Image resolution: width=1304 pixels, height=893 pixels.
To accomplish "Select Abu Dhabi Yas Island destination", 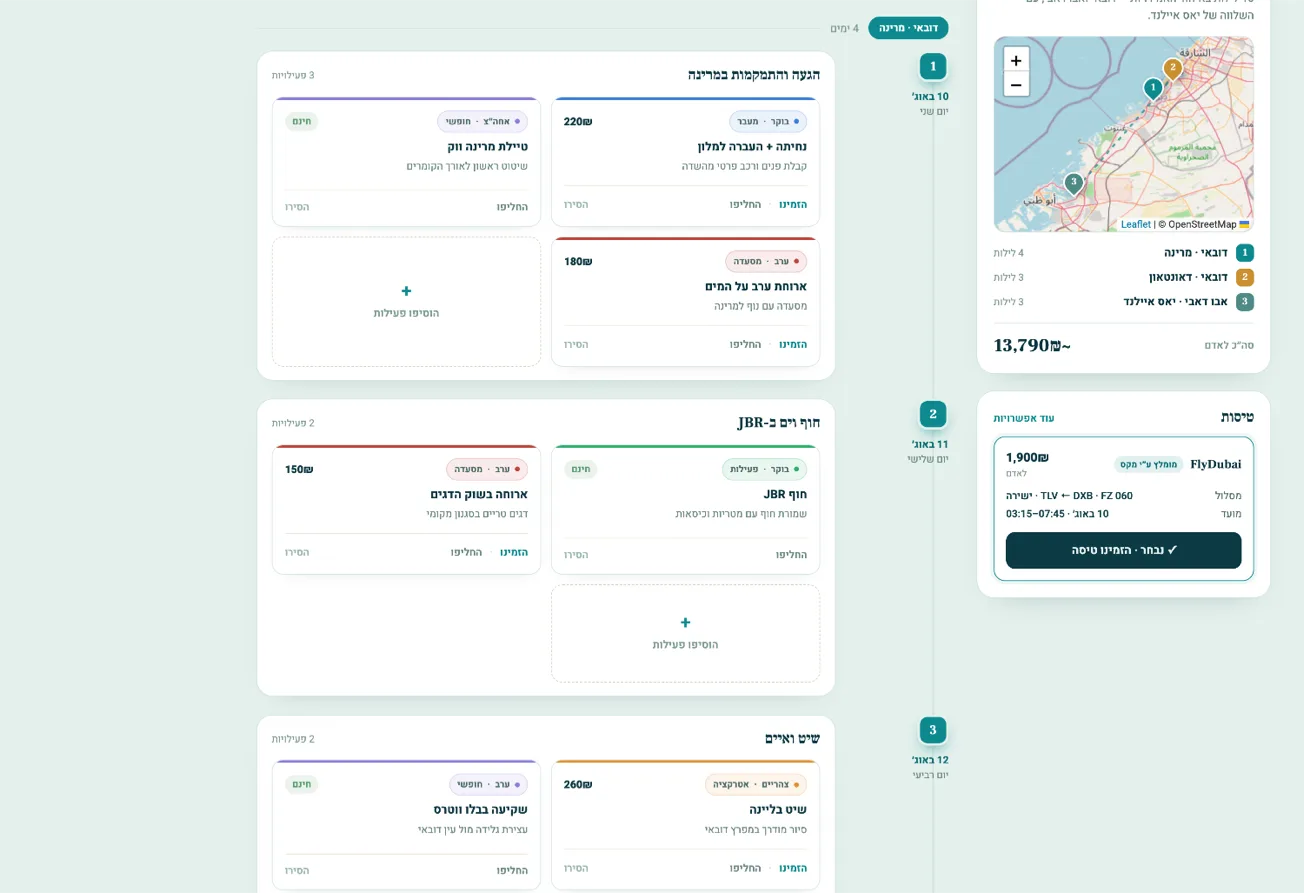I will (x=1123, y=302).
